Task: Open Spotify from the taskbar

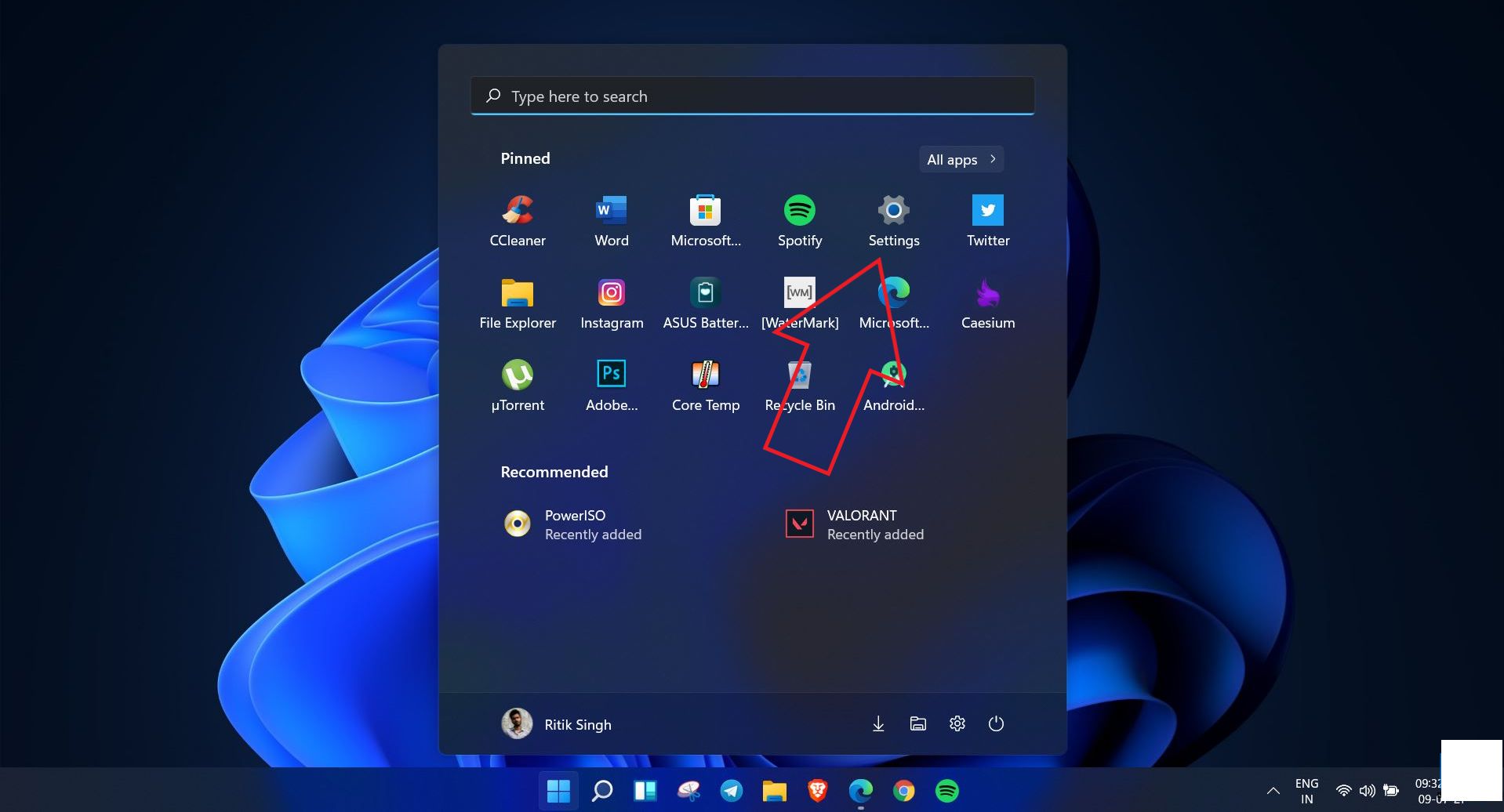Action: (946, 791)
